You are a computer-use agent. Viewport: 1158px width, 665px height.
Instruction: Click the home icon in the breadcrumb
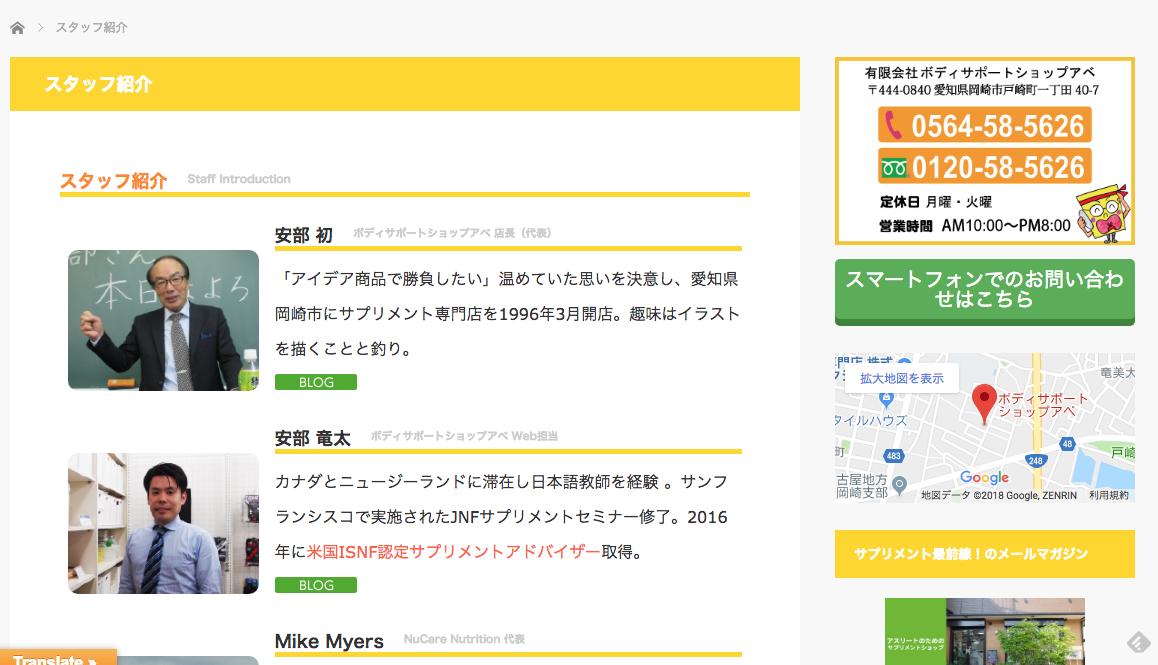[x=18, y=28]
